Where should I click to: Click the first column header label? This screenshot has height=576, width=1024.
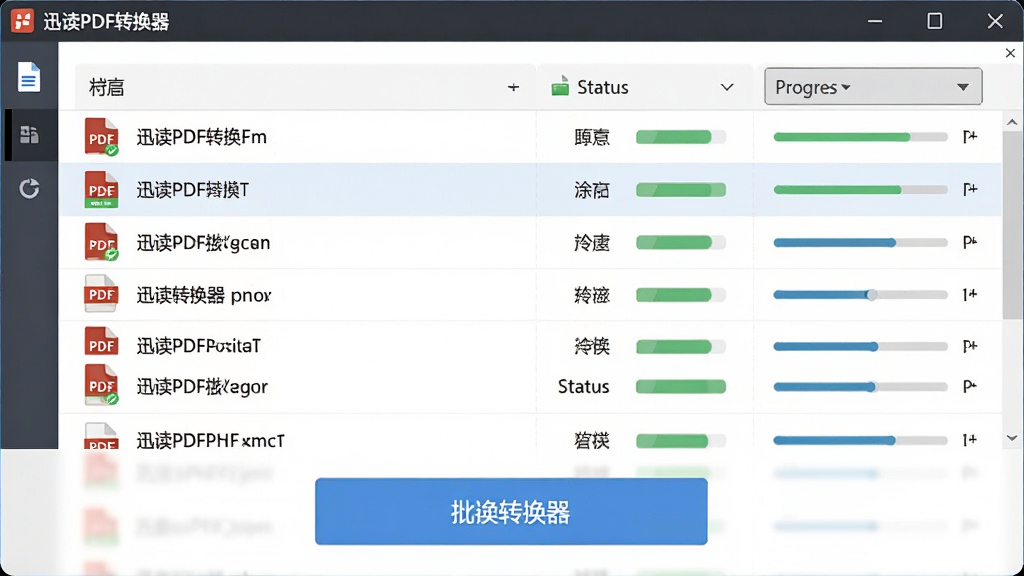(x=106, y=88)
